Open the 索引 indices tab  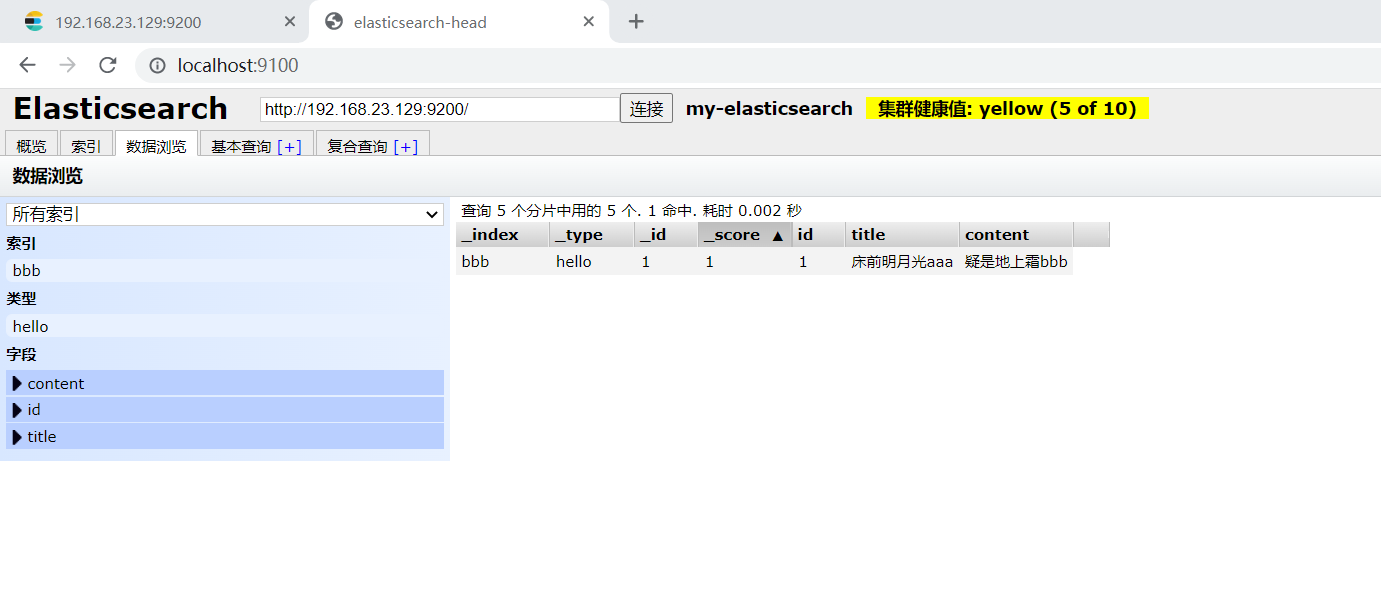pos(86,146)
